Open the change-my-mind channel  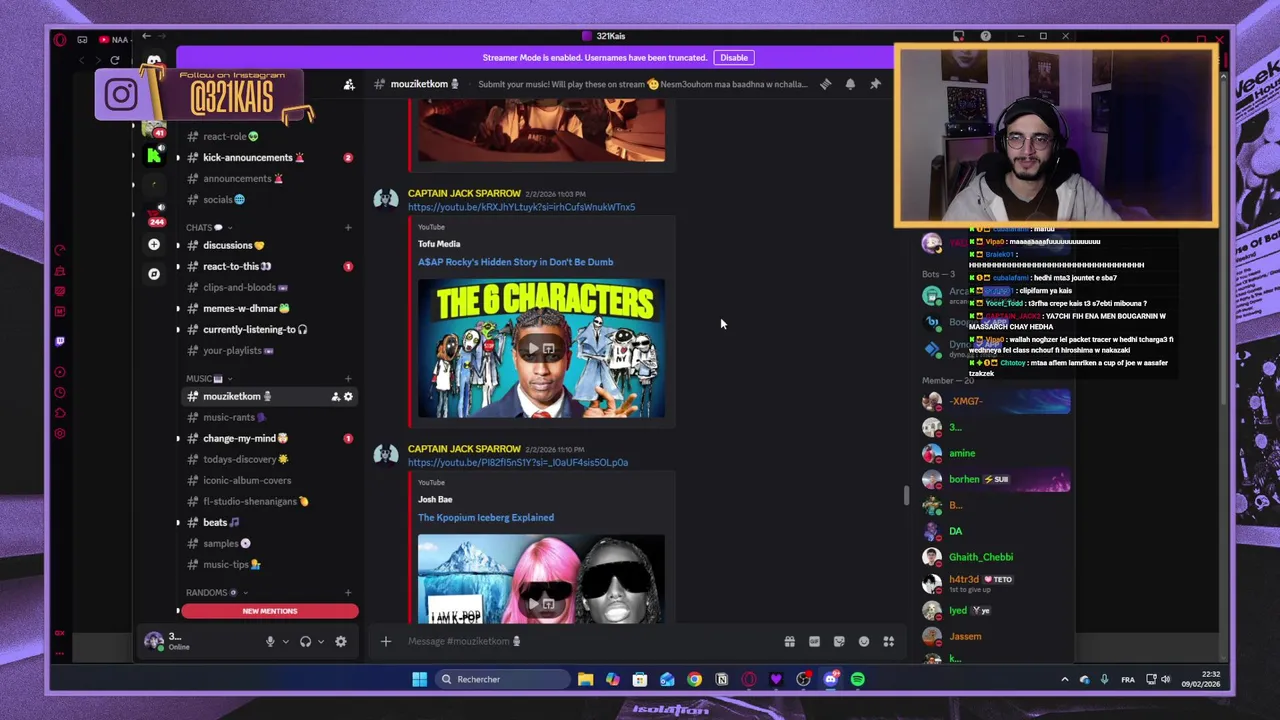[268, 439]
